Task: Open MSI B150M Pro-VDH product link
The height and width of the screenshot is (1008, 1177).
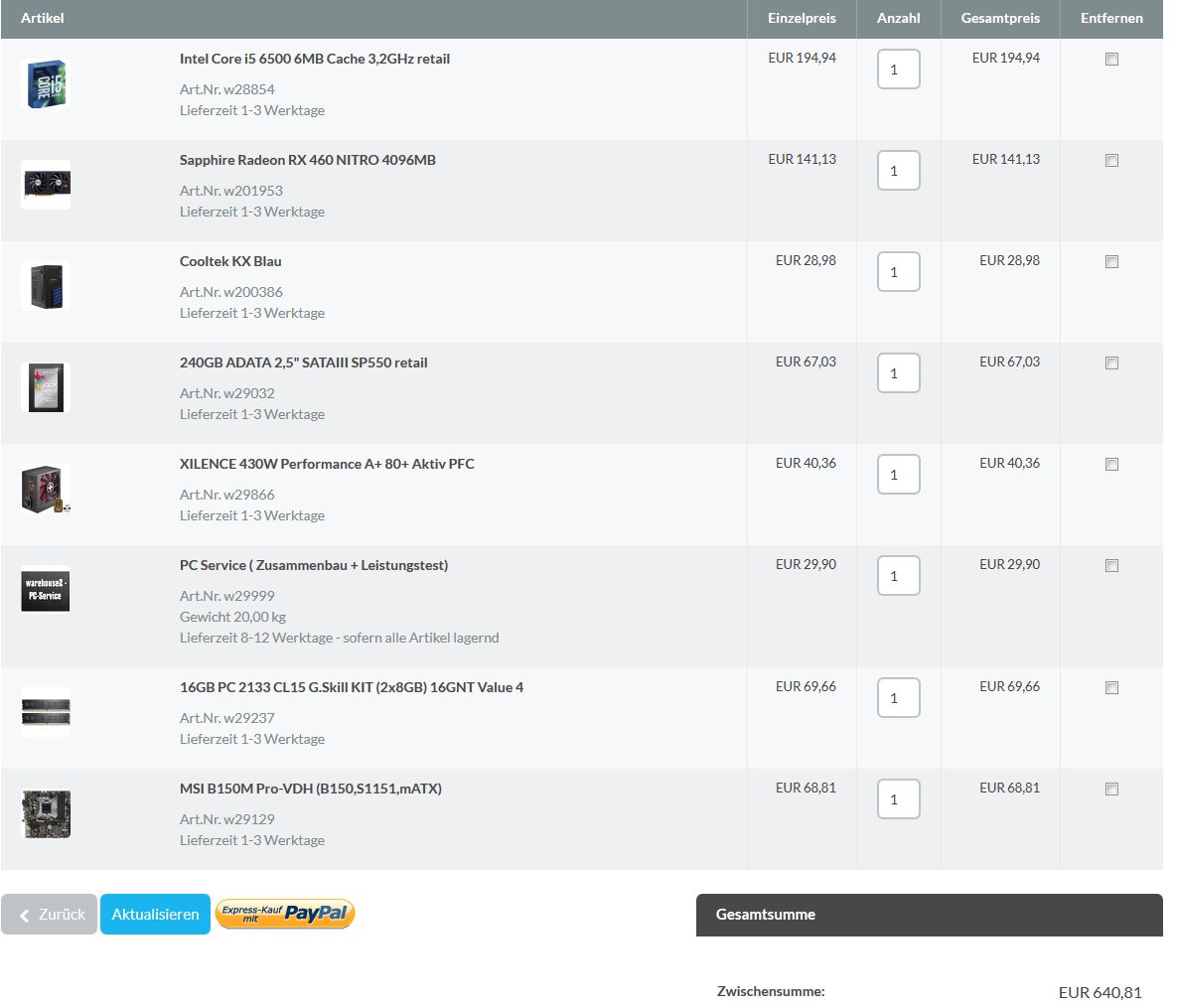Action: [x=311, y=789]
